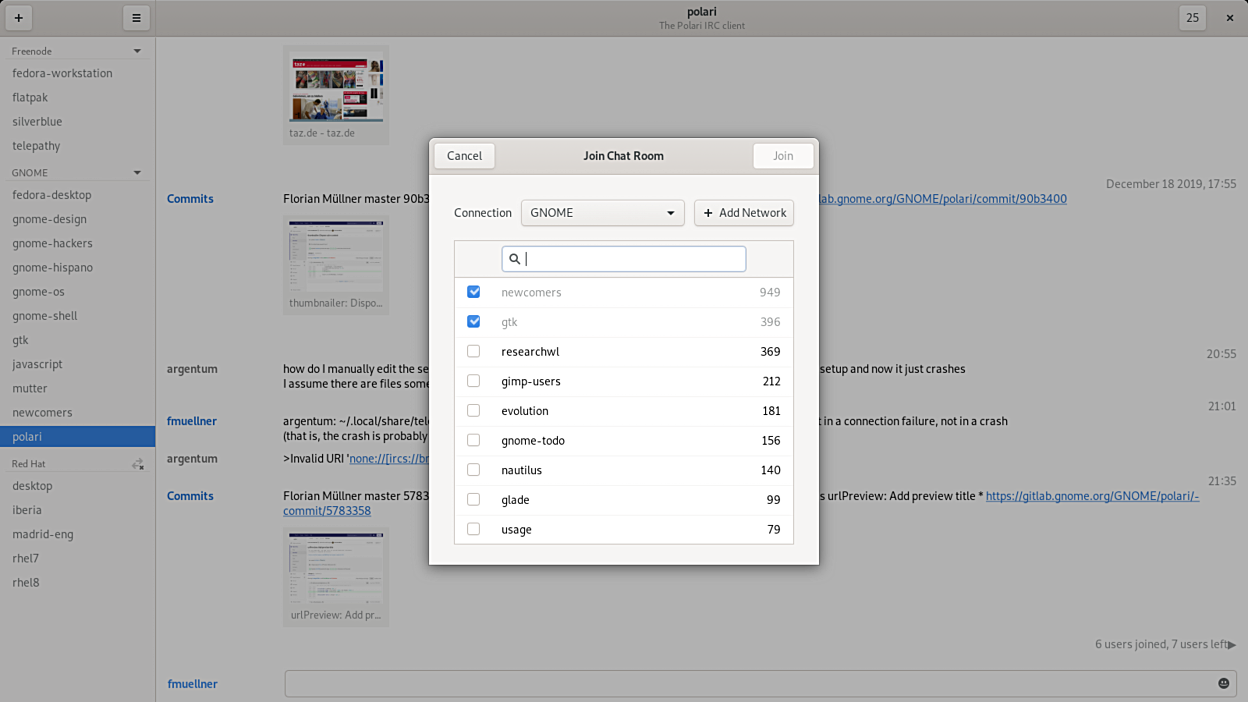Expand the joined and left users arrow
Screen dimensions: 1248x702
click(x=1231, y=645)
